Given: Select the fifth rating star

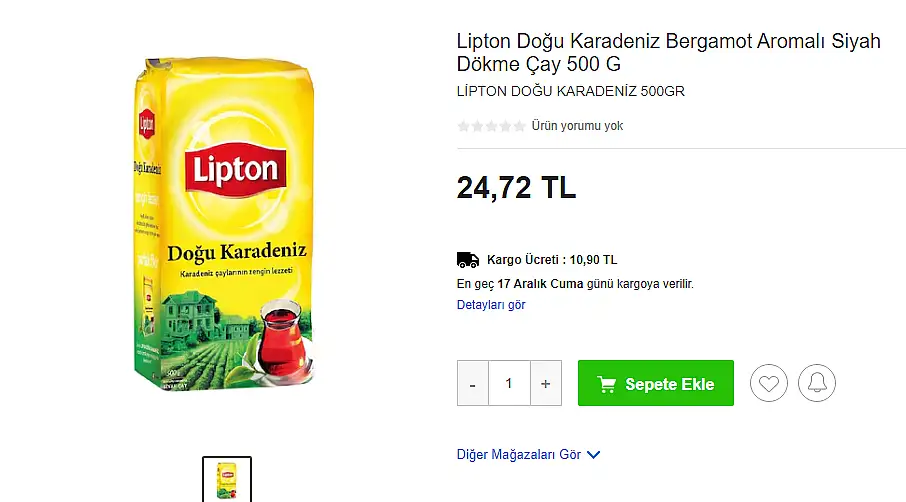Looking at the screenshot, I should [519, 126].
